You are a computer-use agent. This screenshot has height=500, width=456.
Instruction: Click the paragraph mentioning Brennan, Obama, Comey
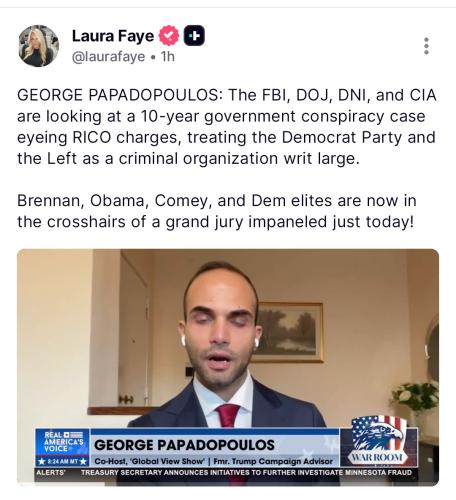coord(217,211)
